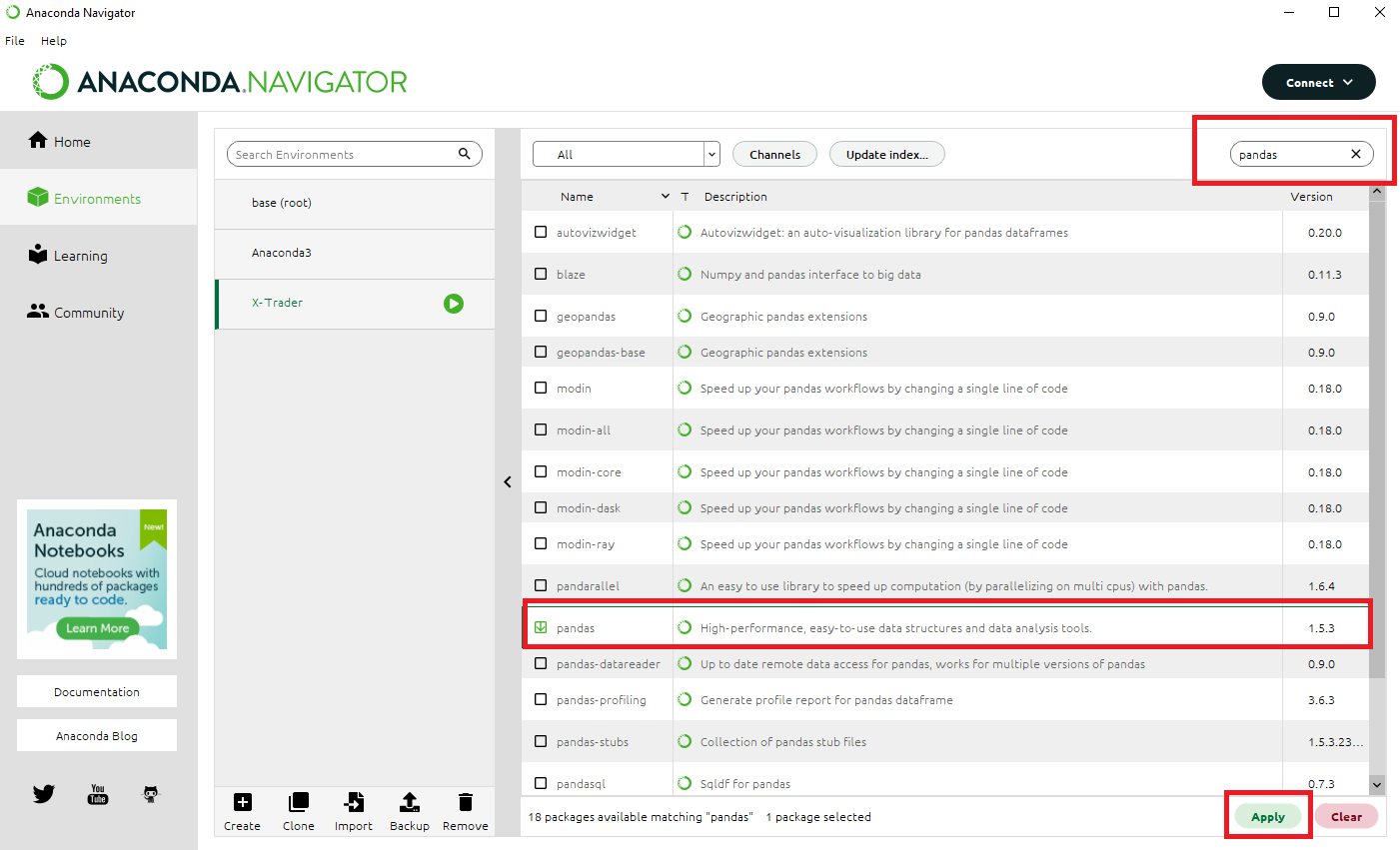Click the Import environment icon
This screenshot has width=1400, height=850.
(x=354, y=802)
